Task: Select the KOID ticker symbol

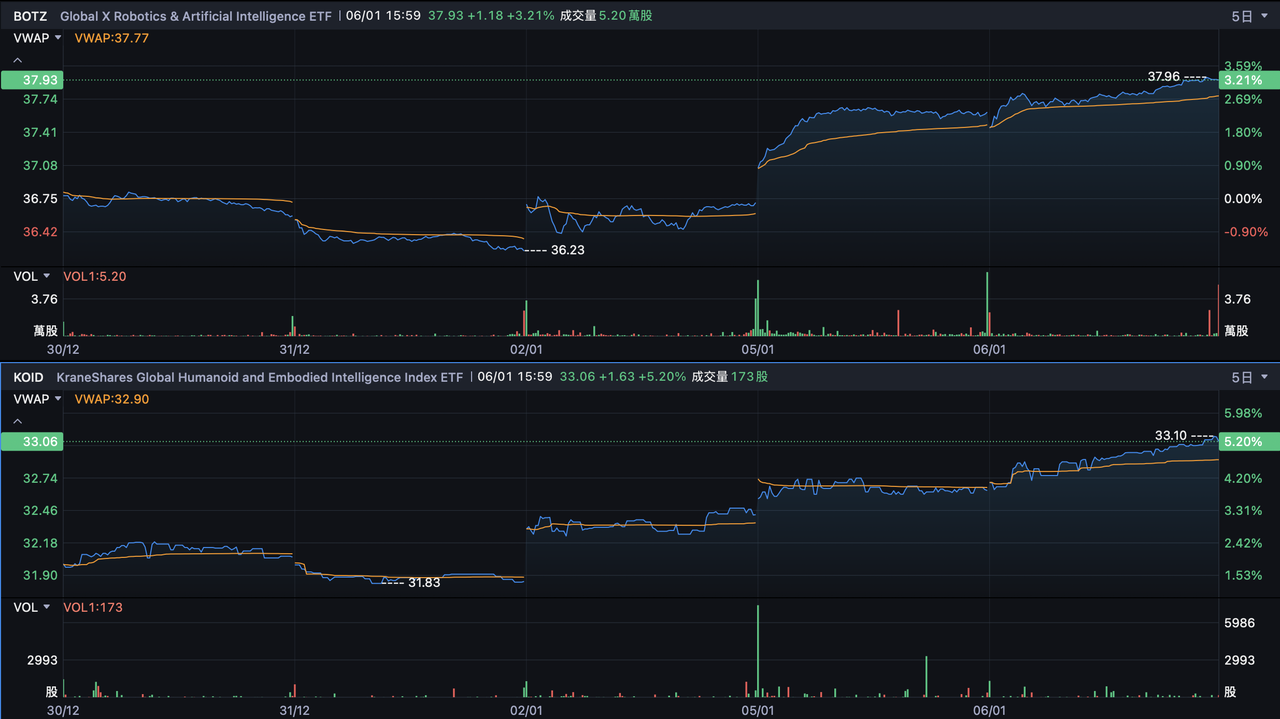Action: coord(29,377)
